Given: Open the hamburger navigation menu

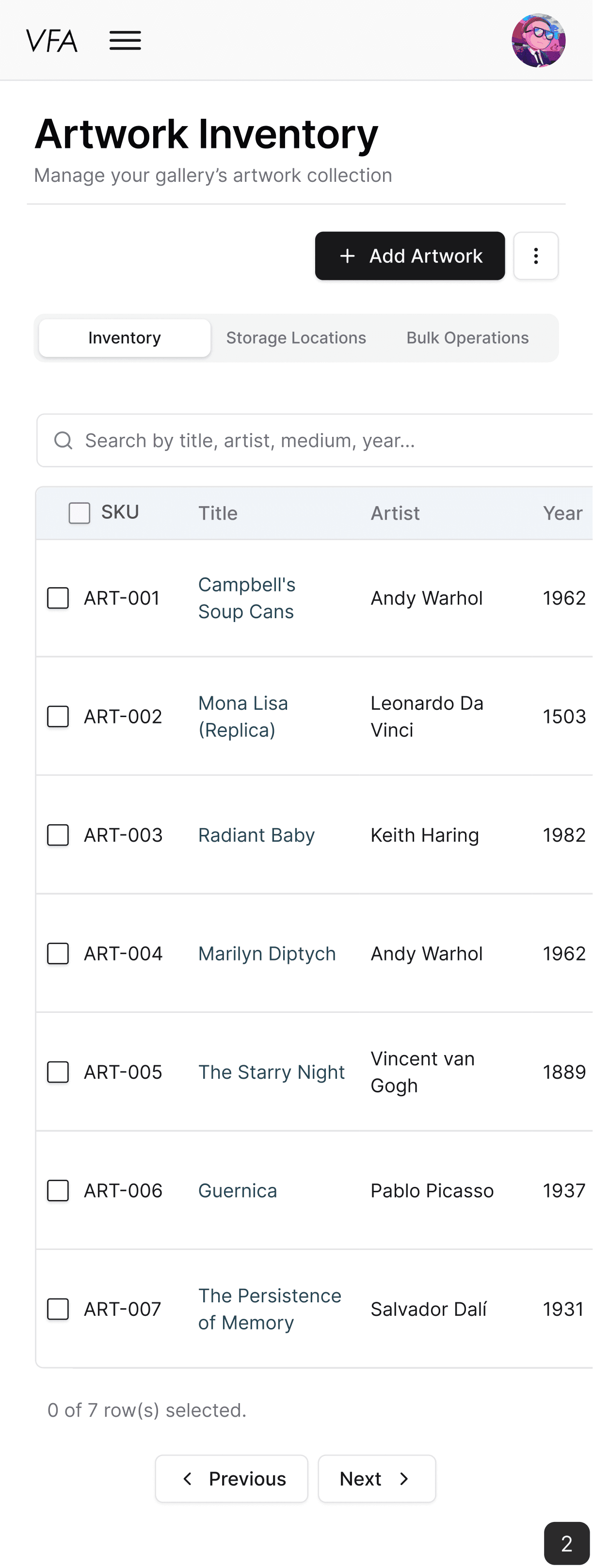Looking at the screenshot, I should pos(126,40).
